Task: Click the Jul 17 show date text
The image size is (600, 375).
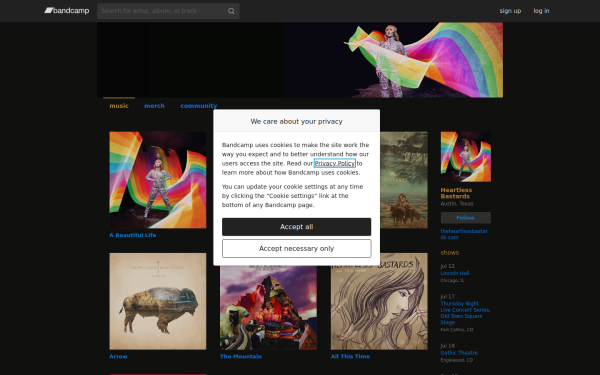Action: pos(447,297)
